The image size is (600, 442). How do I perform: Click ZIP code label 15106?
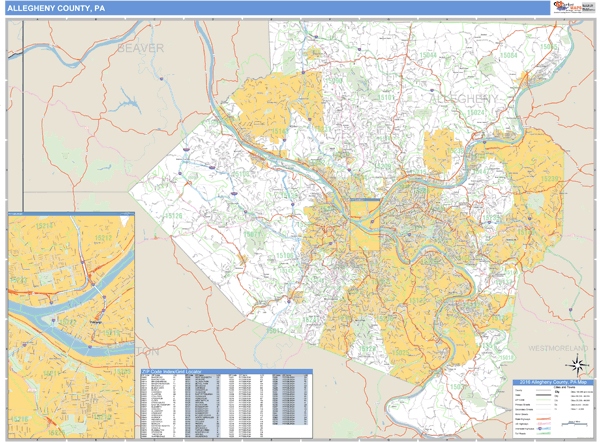click(285, 255)
